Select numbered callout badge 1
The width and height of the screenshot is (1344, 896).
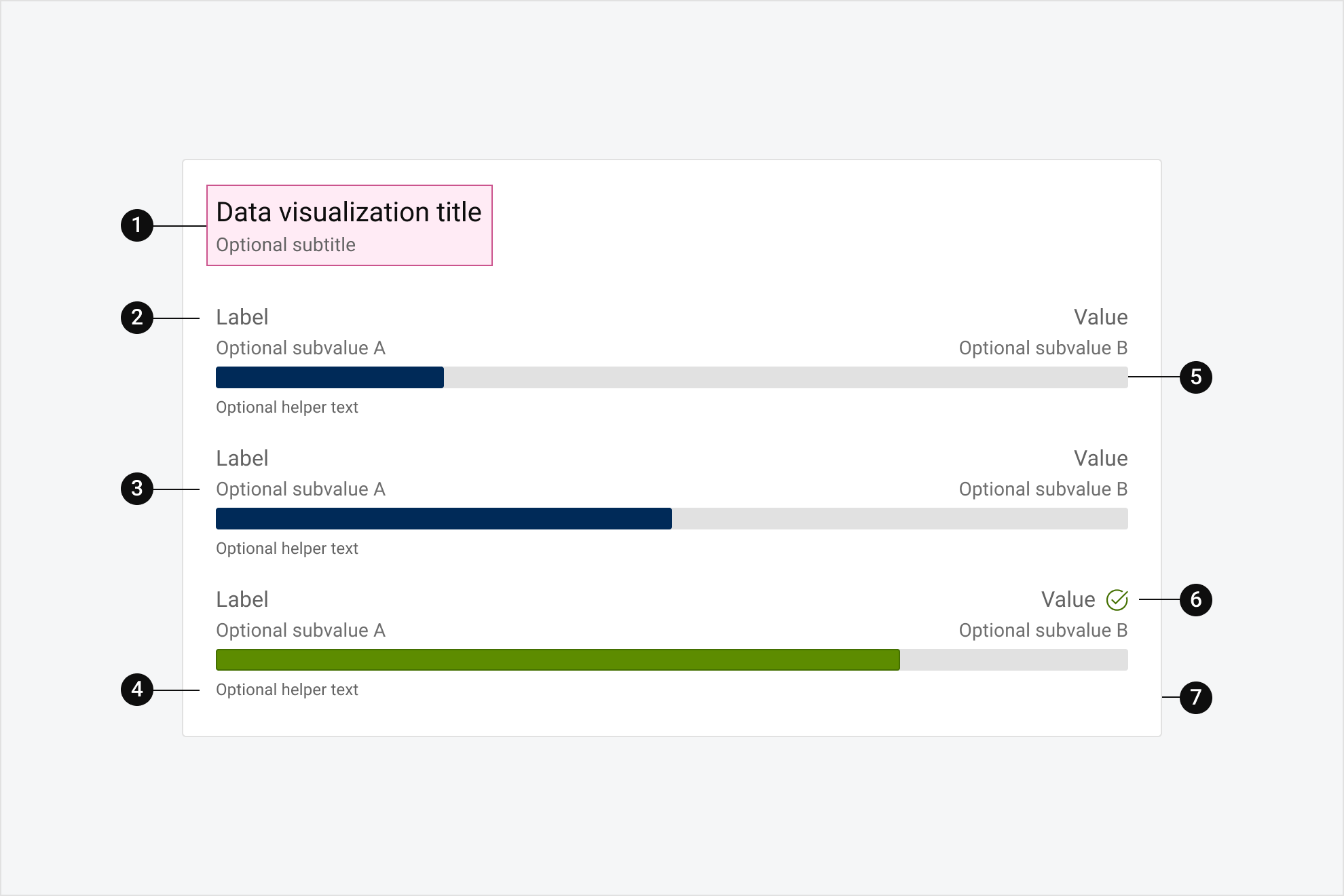138,226
